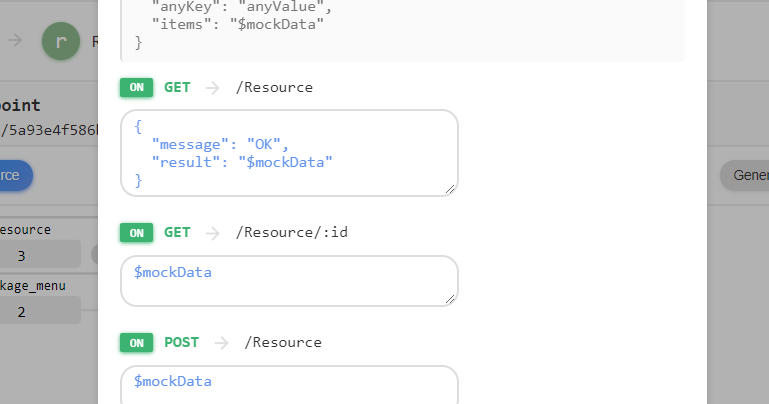Toggle the ON switch for GET /Resource
Viewport: 769px width, 404px height.
pyautogui.click(x=136, y=87)
